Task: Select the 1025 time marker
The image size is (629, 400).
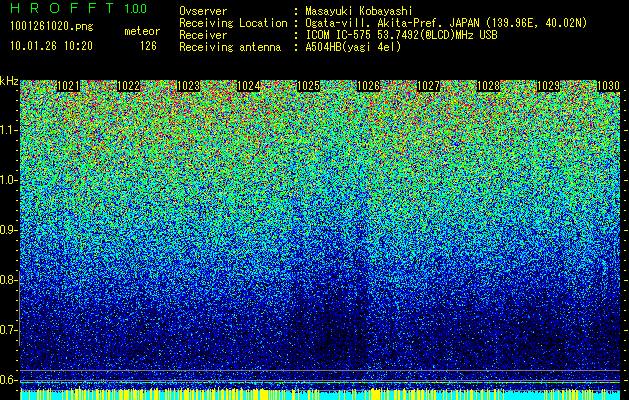Action: (x=308, y=86)
